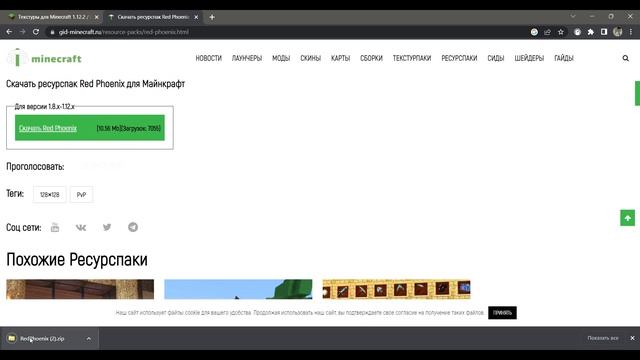Open the СБОРКИ menu item
Viewport: 640px width, 360px height.
pos(371,58)
